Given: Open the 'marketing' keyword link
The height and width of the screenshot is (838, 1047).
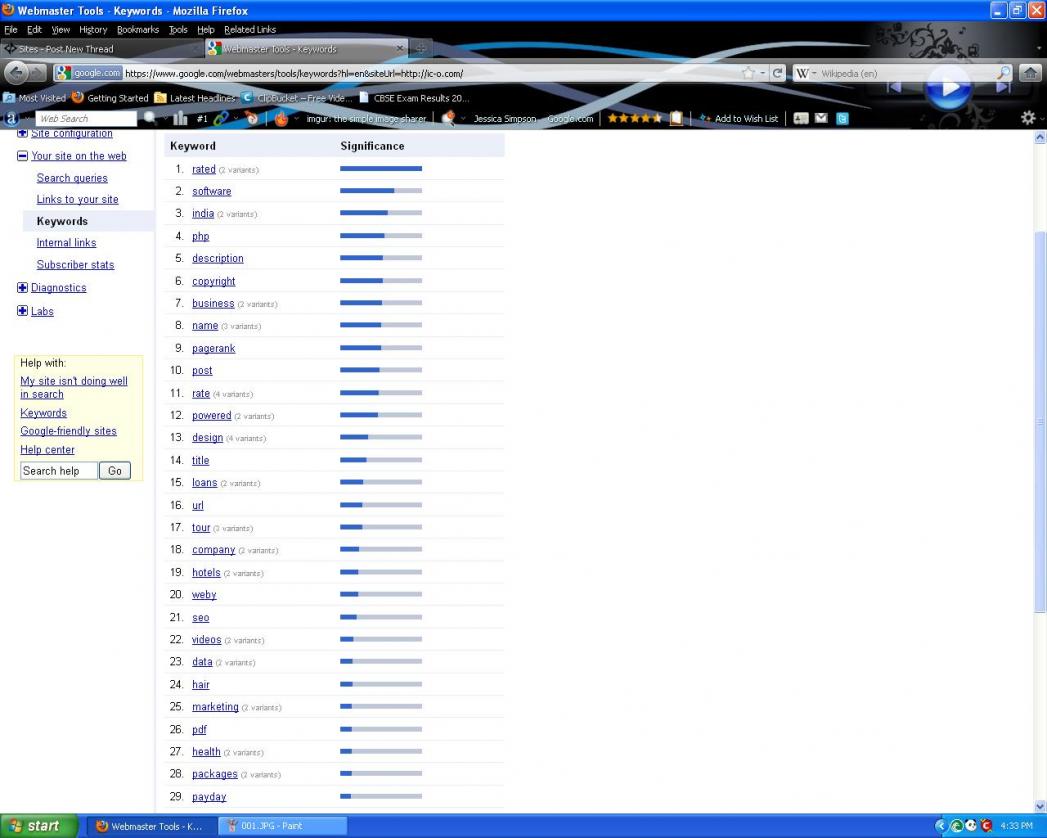Looking at the screenshot, I should [x=215, y=706].
